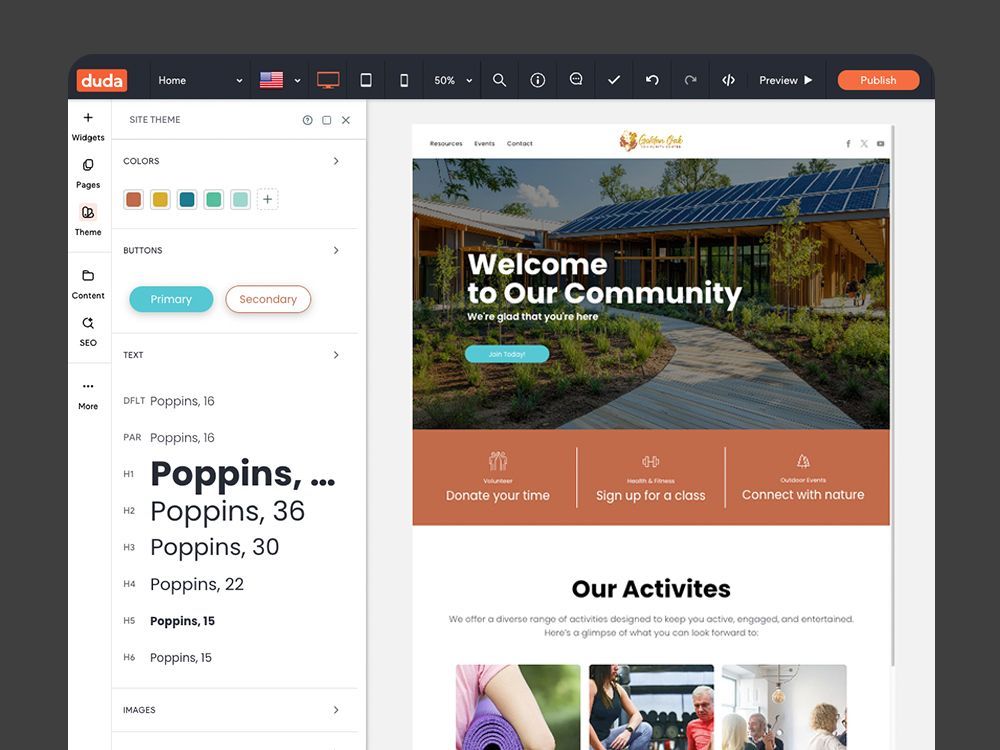
Task: Switch to tablet view icon
Action: 366,80
